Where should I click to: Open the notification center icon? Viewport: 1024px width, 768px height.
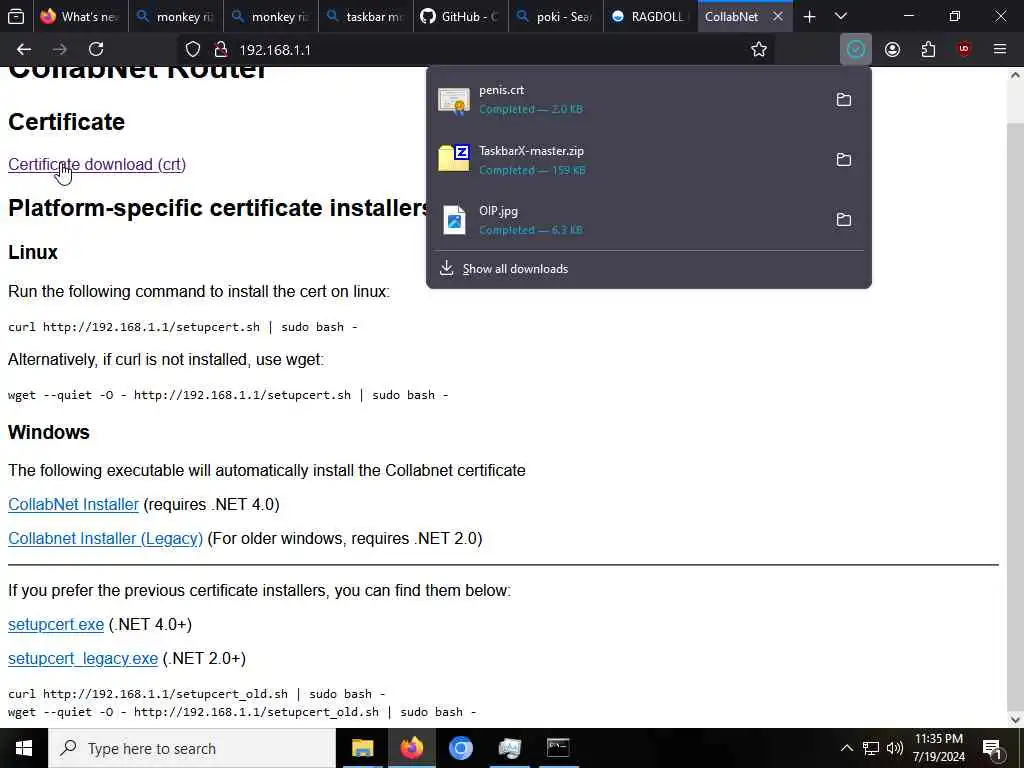click(x=993, y=748)
